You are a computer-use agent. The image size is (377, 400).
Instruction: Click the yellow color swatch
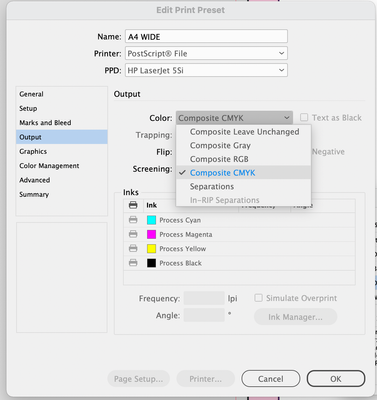[x=151, y=249]
